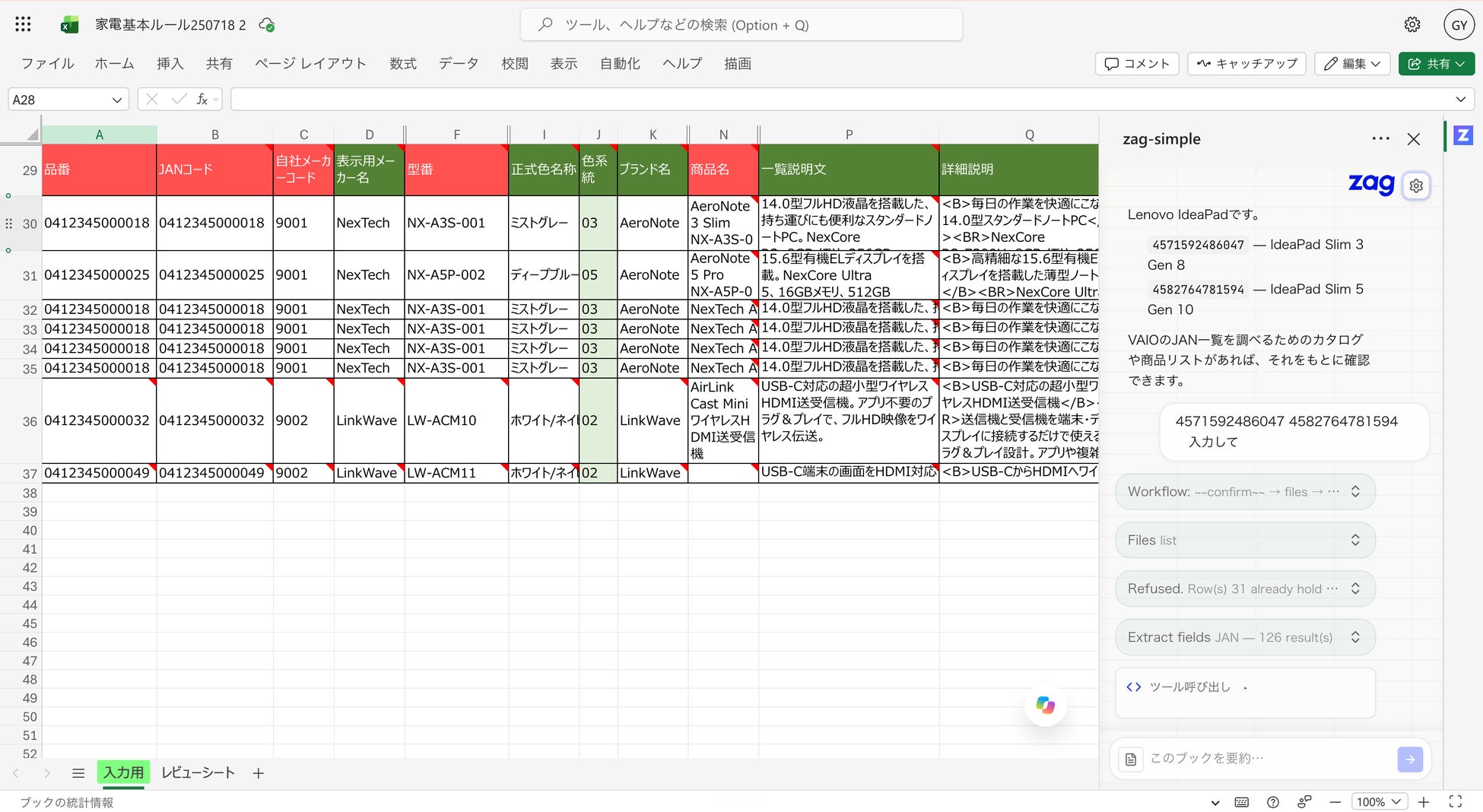Viewport: 1483px width, 812px height.
Task: Select column header P
Action: [x=849, y=135]
